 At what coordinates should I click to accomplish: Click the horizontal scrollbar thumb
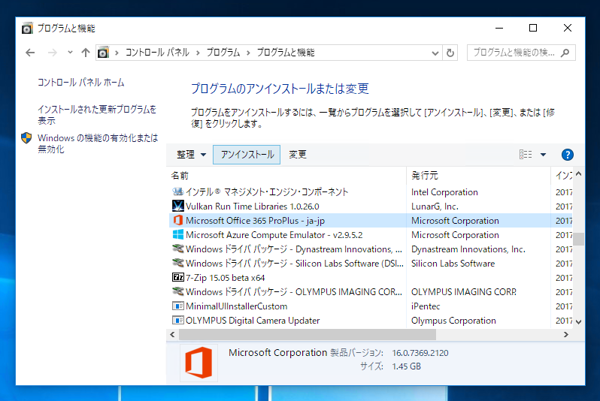click(x=307, y=335)
